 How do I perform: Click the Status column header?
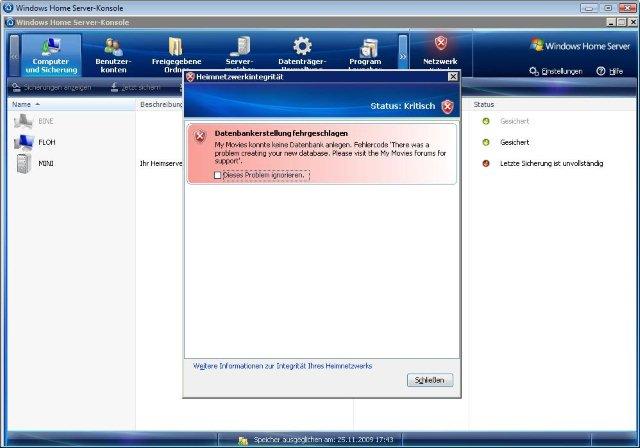pyautogui.click(x=484, y=104)
